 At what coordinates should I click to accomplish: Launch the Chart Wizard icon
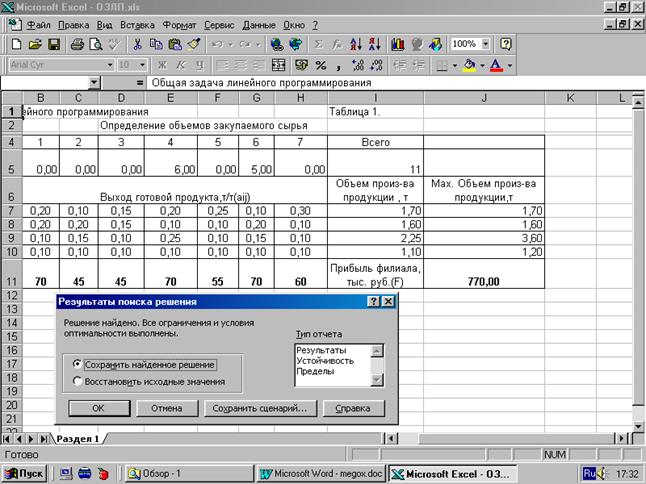pos(398,44)
